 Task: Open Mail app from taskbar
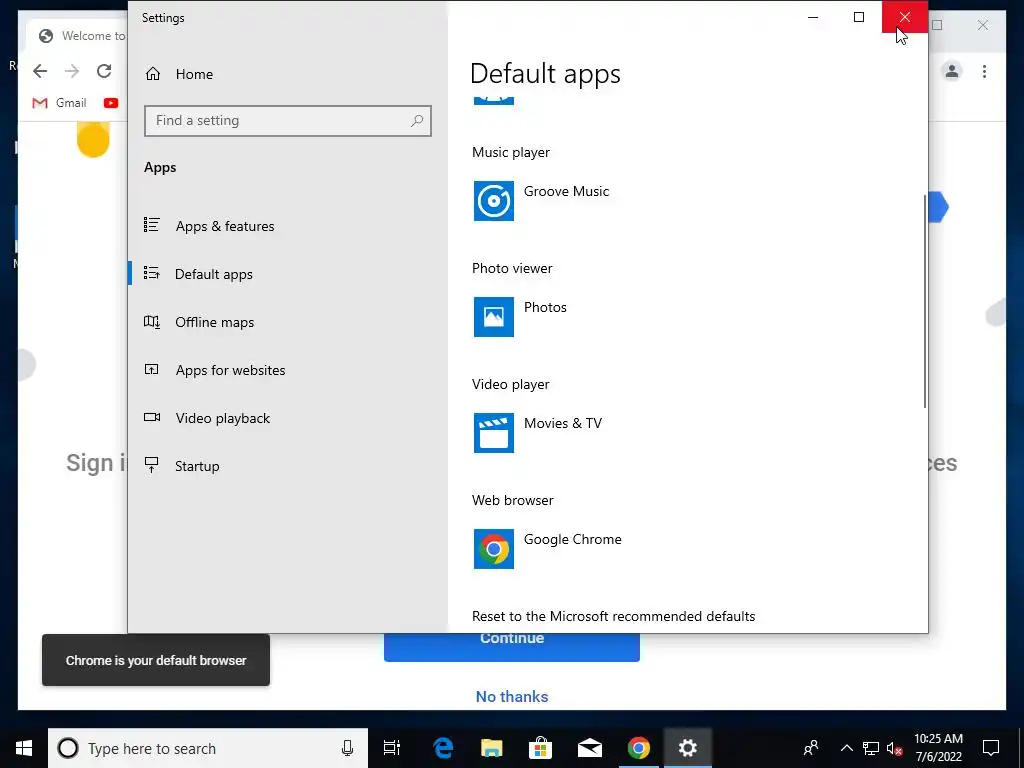tap(590, 748)
